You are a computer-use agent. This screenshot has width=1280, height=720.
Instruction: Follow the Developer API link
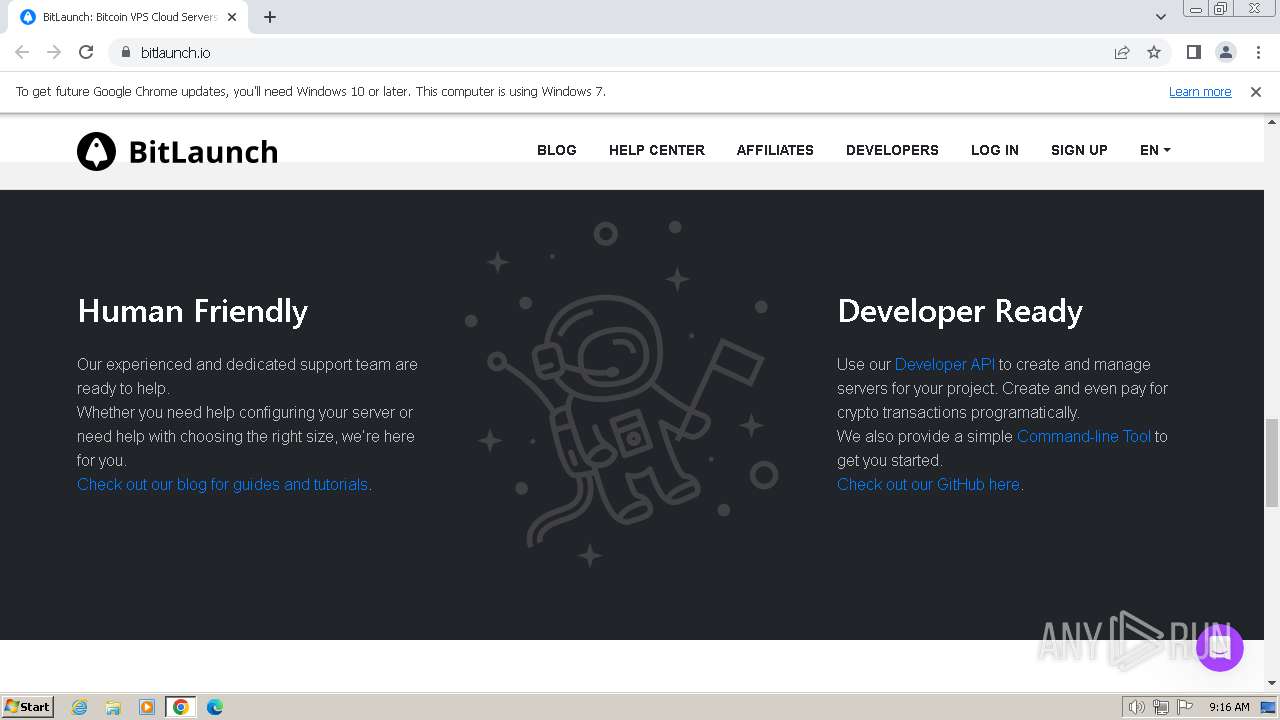[945, 364]
